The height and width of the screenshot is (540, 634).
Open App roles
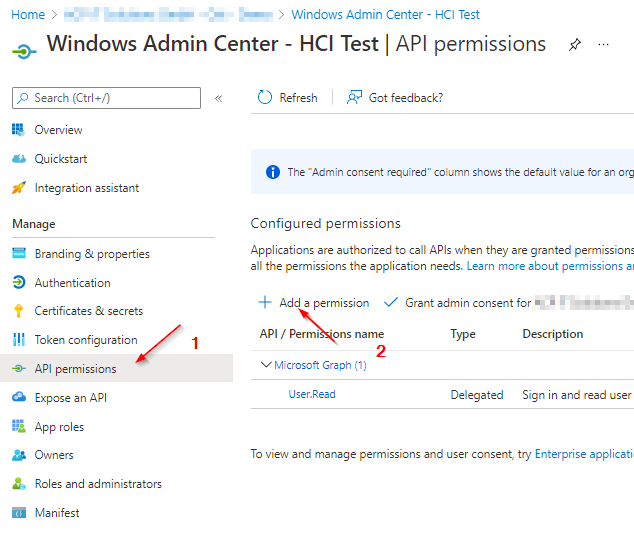point(59,427)
